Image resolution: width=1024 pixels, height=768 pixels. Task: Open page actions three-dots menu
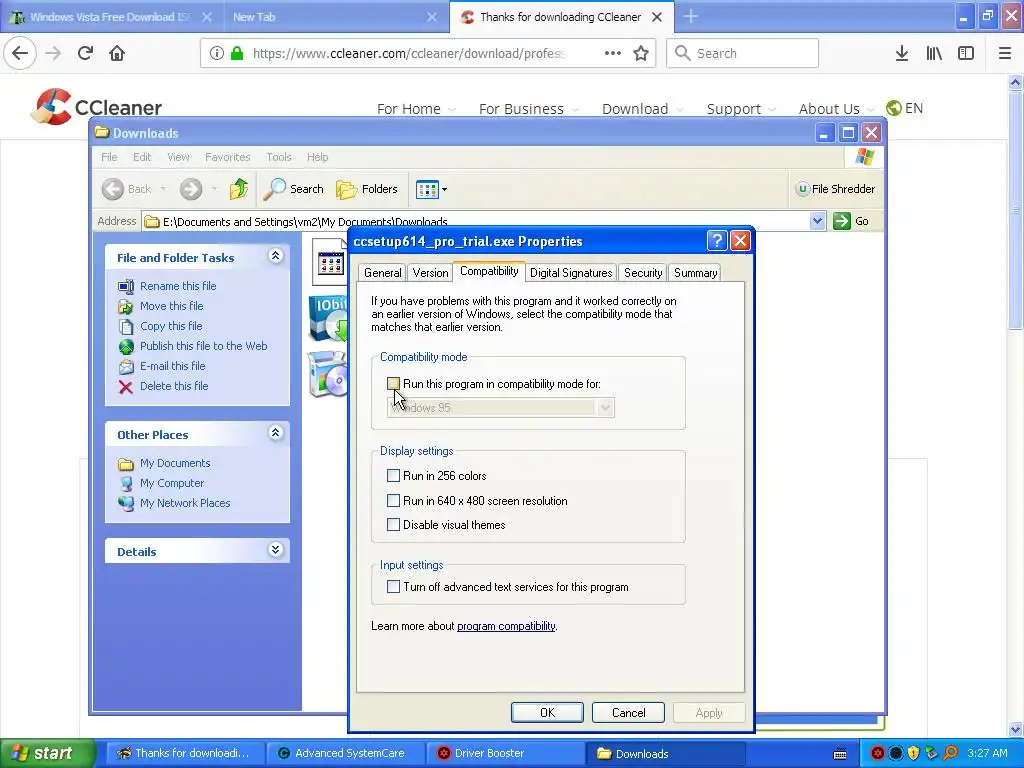point(613,53)
